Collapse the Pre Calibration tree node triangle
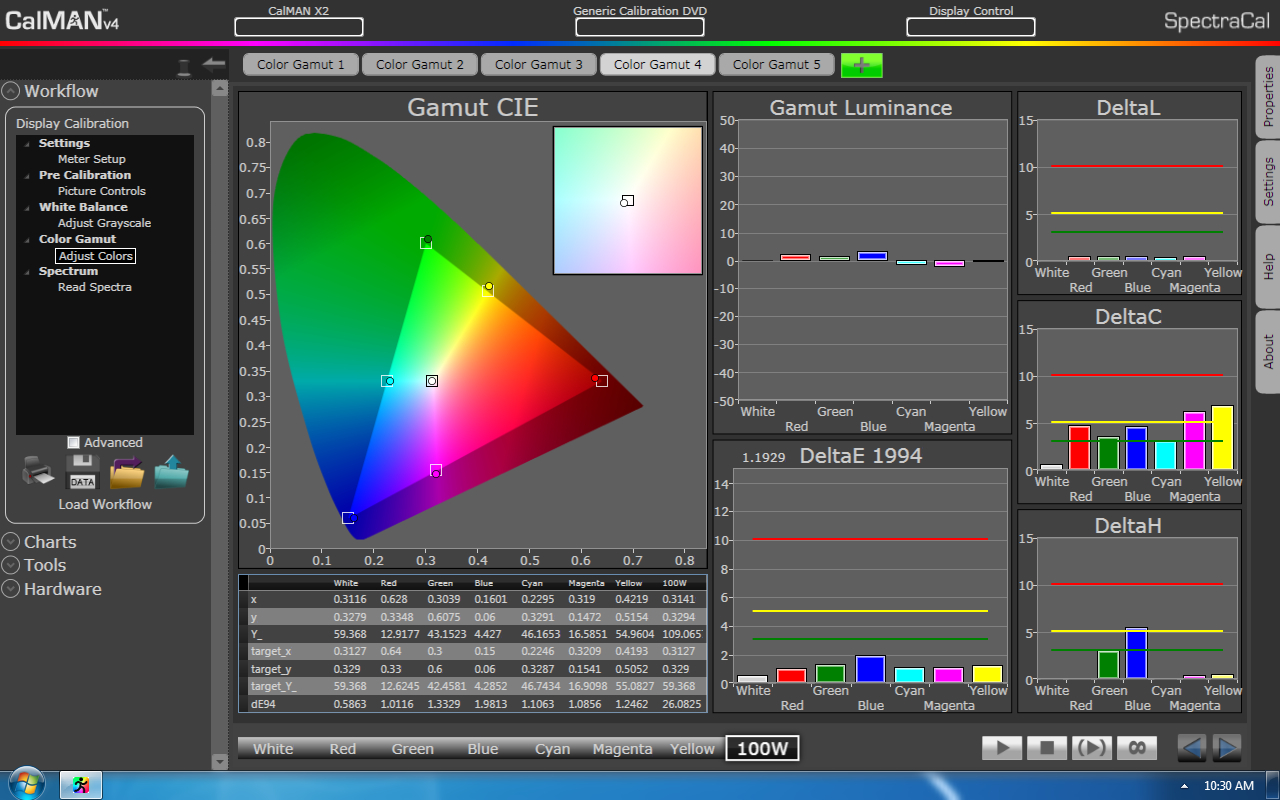The image size is (1280, 800). [x=29, y=176]
